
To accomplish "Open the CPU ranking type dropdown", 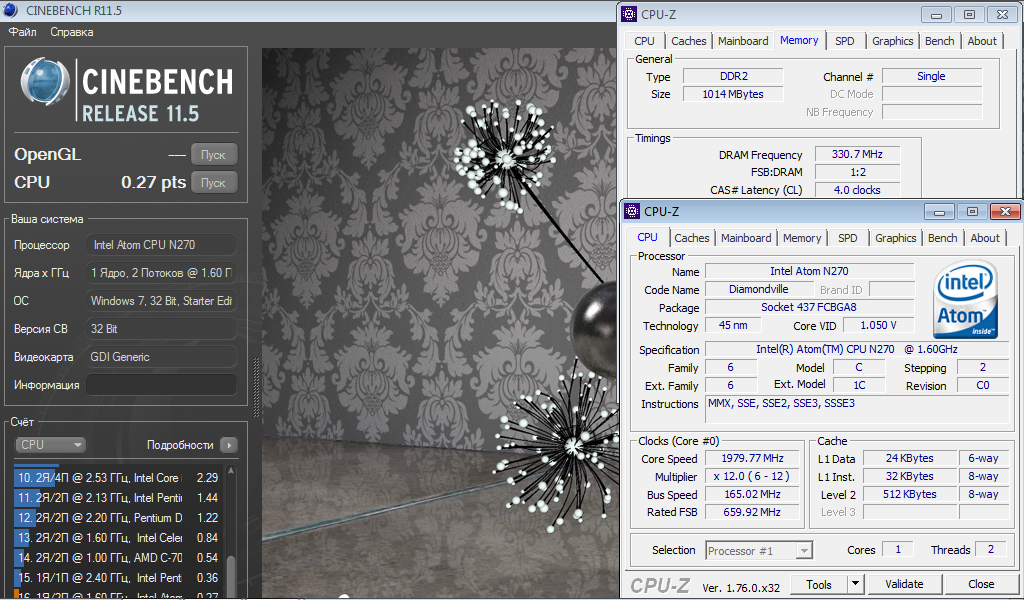I will tap(50, 445).
